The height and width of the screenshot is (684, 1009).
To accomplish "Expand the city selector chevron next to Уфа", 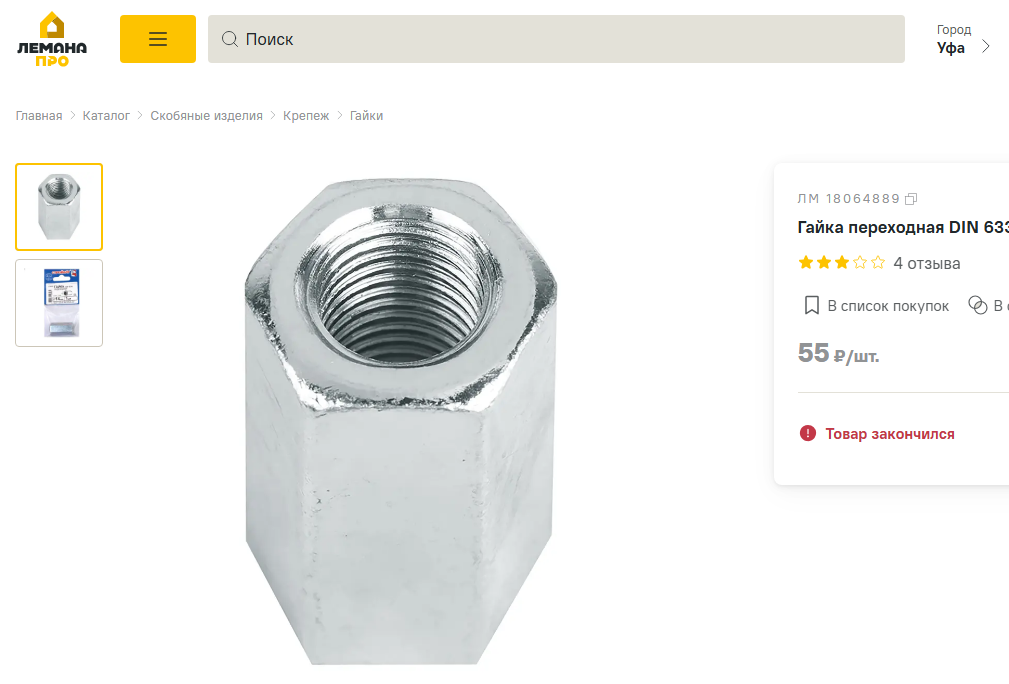I will point(986,46).
